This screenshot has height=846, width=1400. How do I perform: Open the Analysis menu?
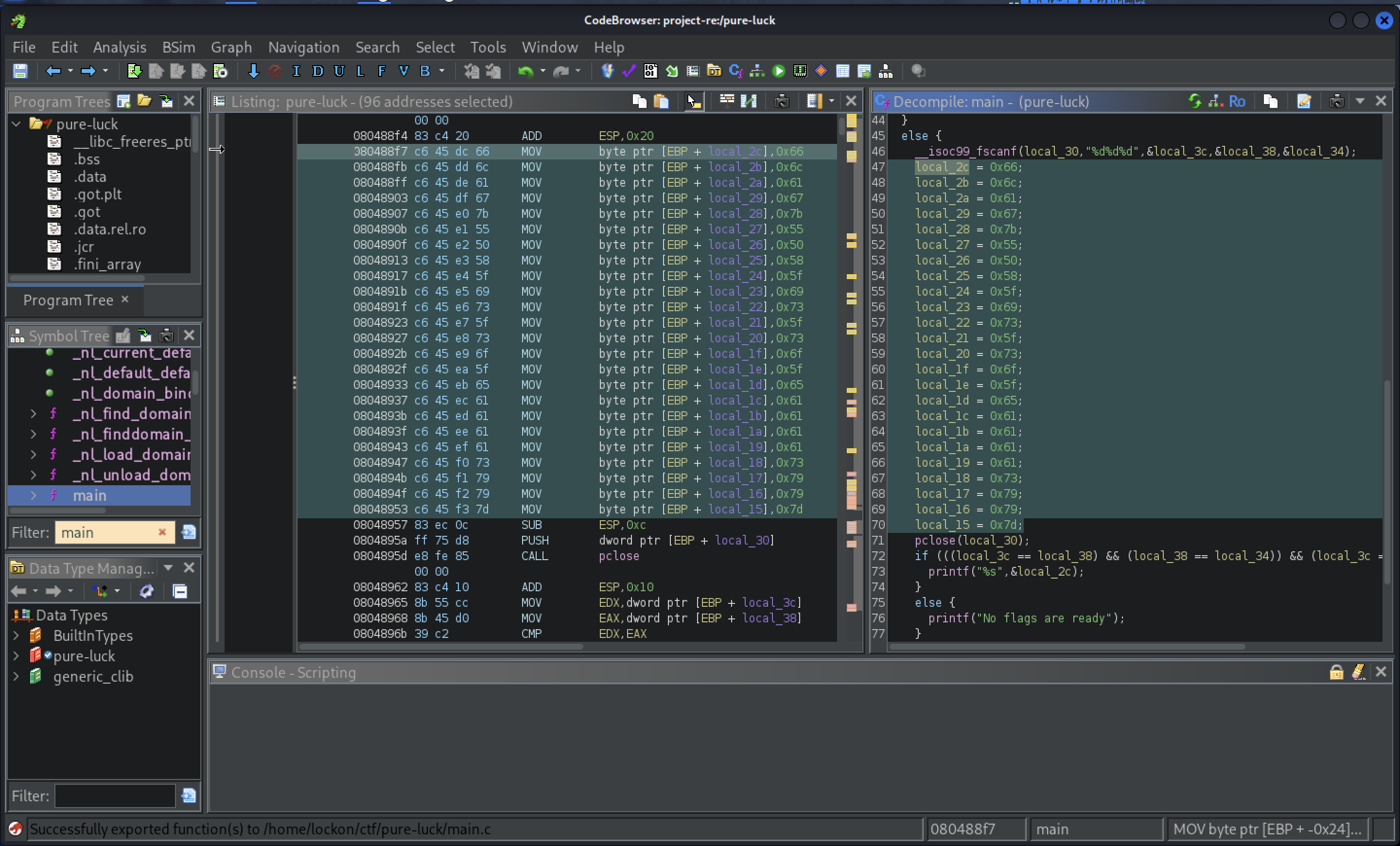[x=119, y=47]
